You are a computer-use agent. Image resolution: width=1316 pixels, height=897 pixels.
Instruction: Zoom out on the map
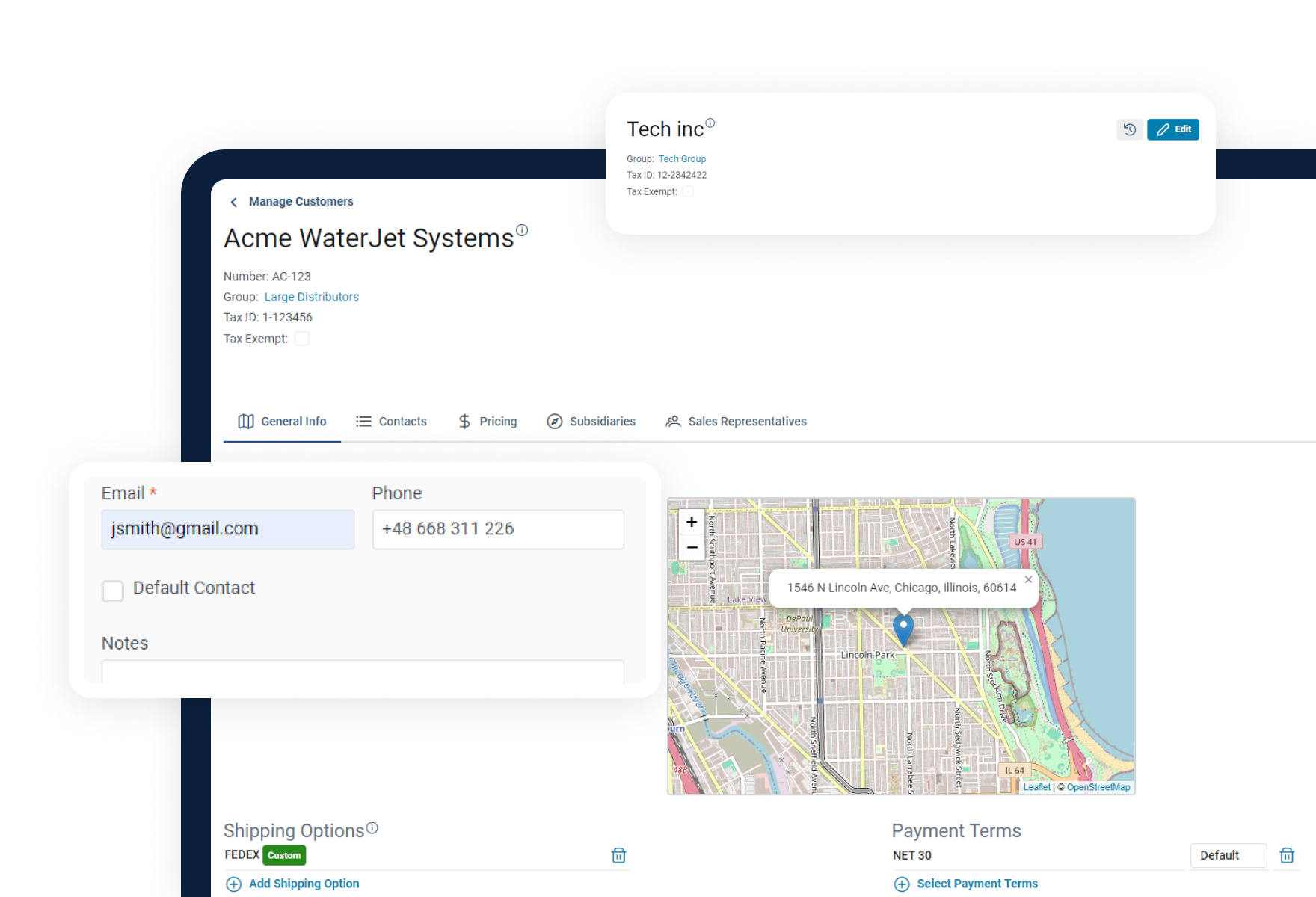click(x=692, y=547)
